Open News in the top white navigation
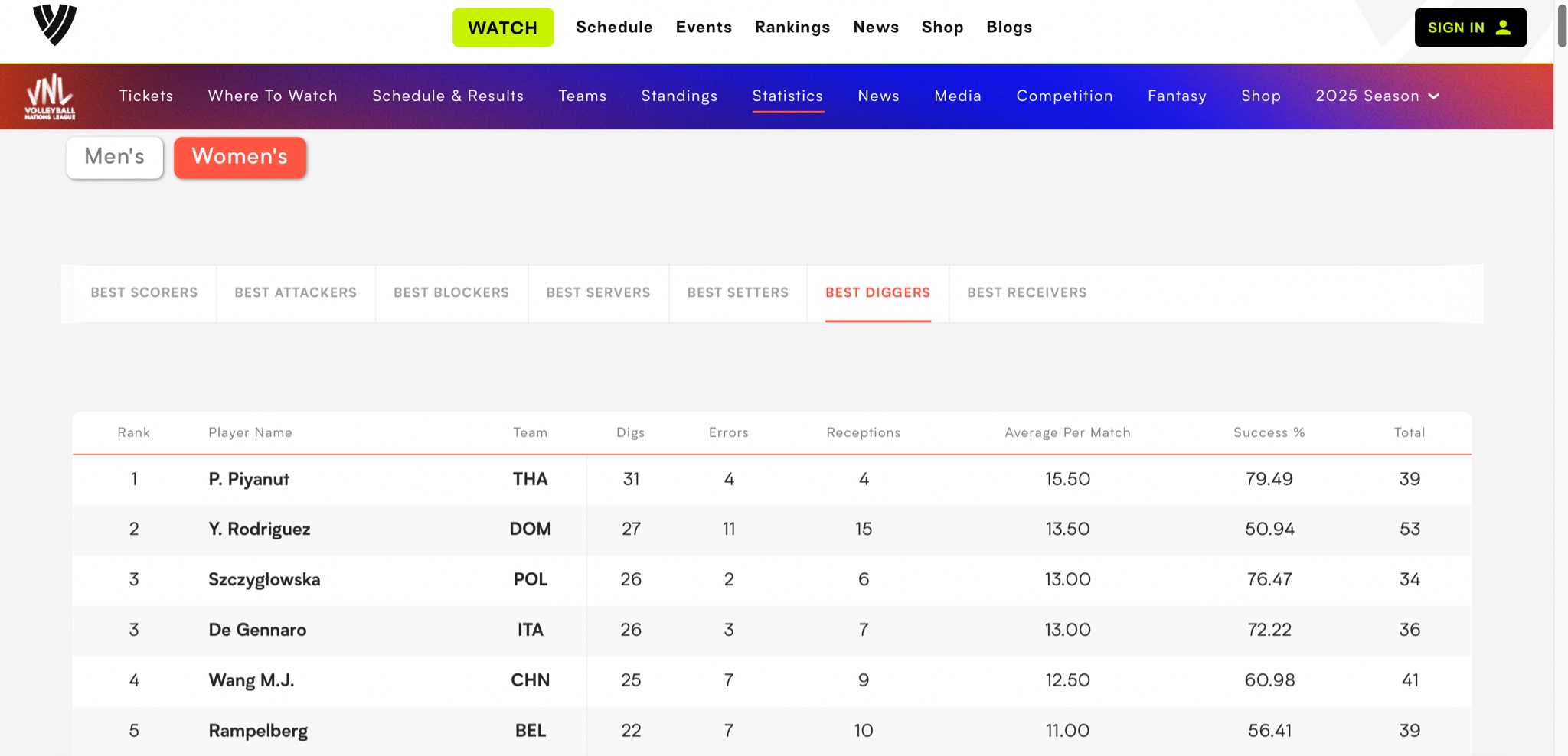 pyautogui.click(x=876, y=27)
